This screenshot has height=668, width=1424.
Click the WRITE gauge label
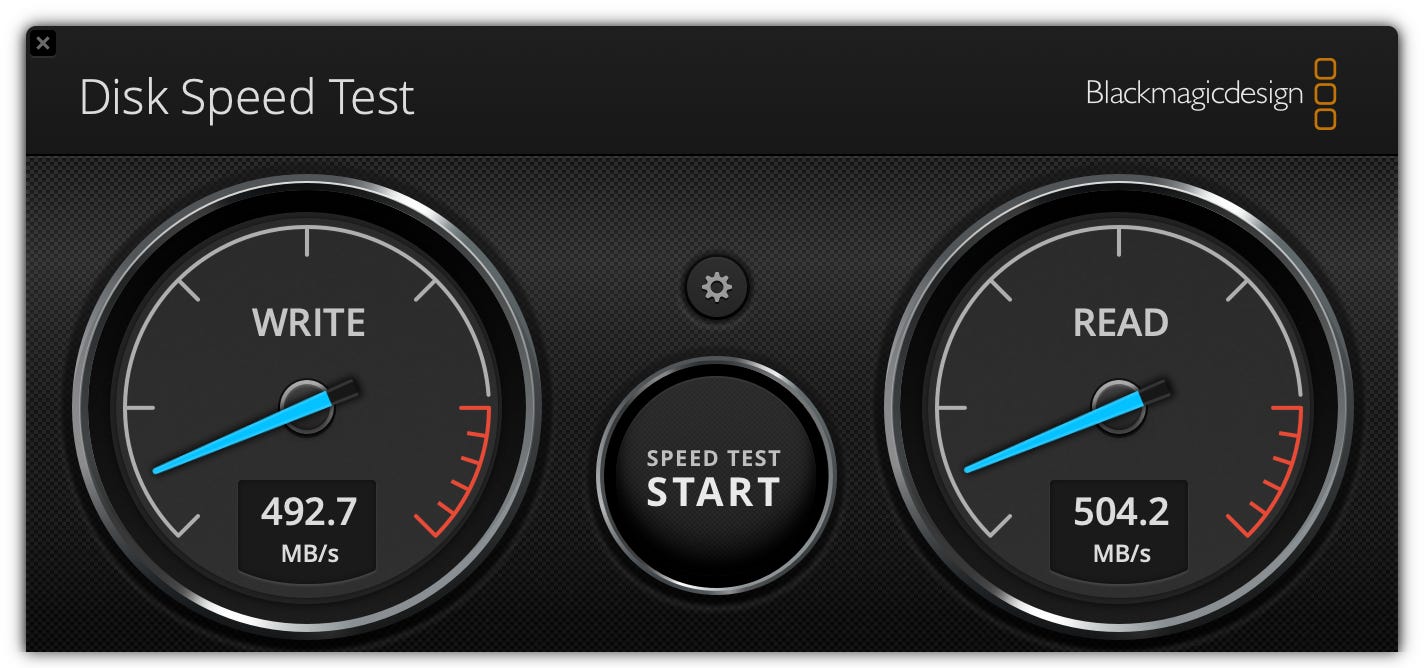coord(308,323)
